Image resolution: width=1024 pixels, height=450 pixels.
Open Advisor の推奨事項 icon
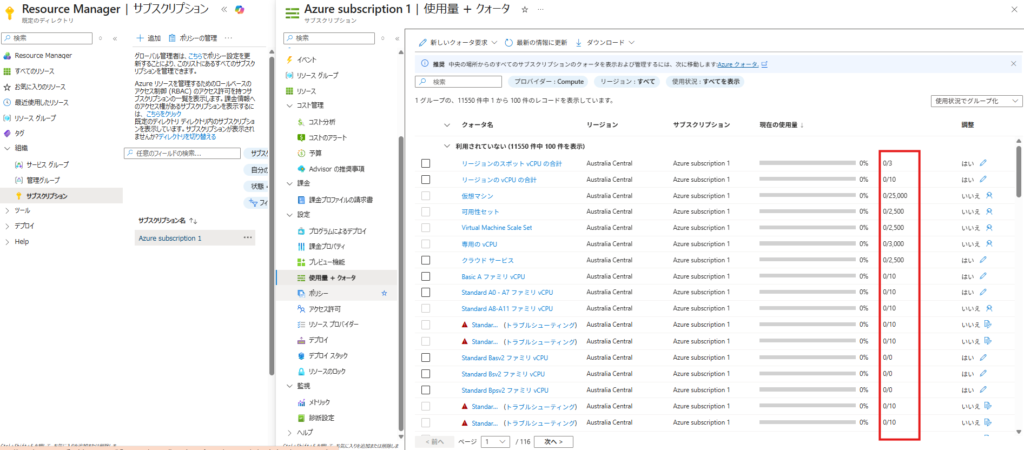coord(301,169)
